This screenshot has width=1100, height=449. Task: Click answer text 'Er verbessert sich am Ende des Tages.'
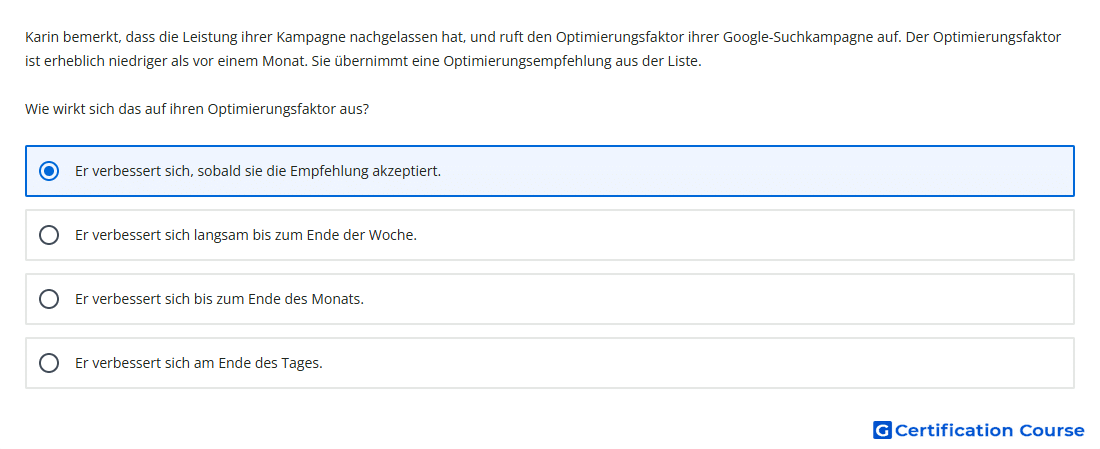(x=199, y=363)
